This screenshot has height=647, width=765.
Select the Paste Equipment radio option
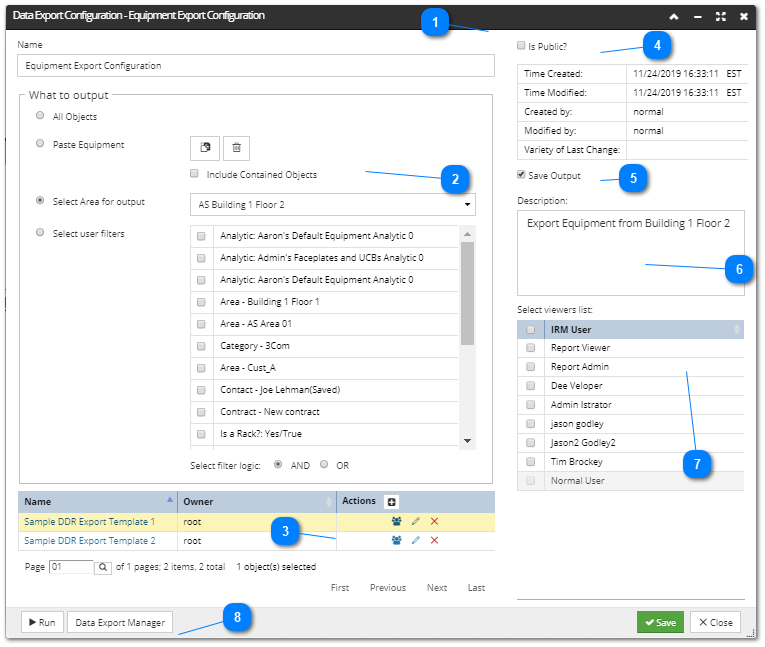40,143
